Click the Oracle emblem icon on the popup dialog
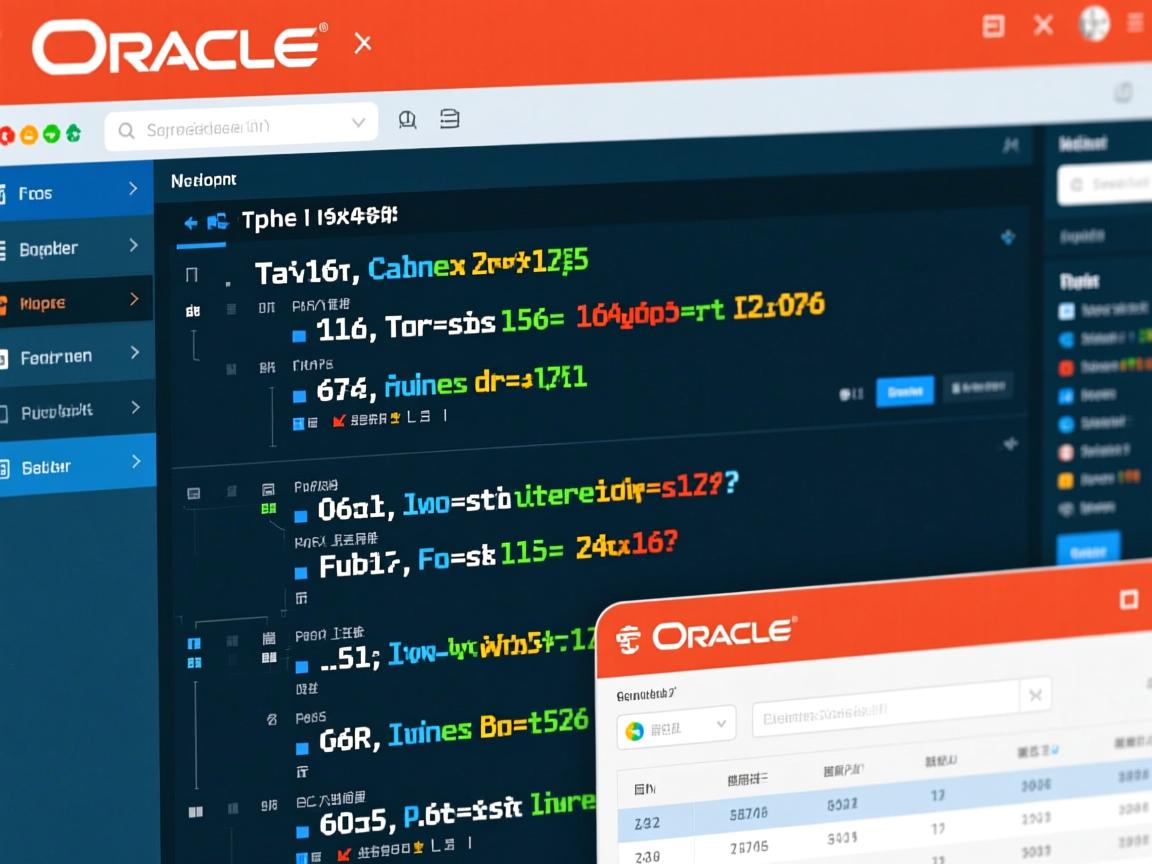Viewport: 1152px width, 864px height. [x=627, y=637]
